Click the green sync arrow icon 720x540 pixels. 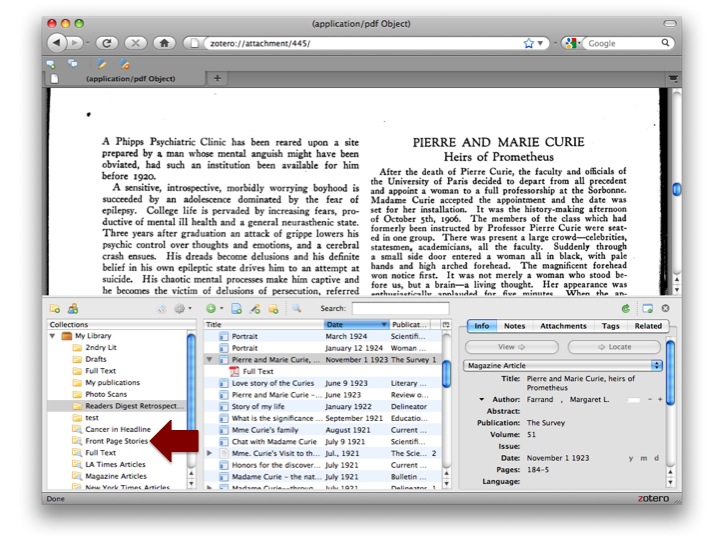(x=625, y=309)
